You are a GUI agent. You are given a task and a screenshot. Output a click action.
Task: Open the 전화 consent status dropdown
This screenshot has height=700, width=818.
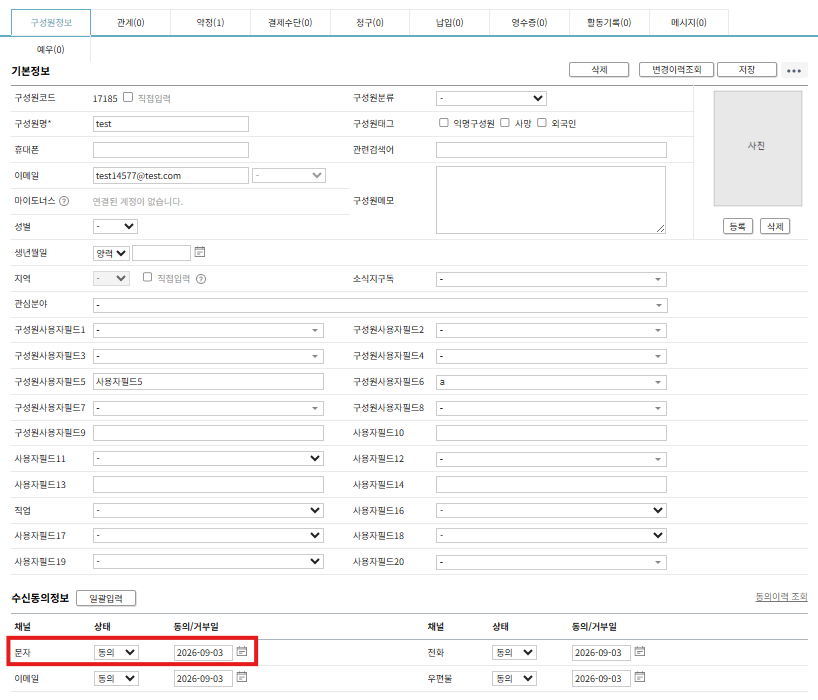point(514,653)
